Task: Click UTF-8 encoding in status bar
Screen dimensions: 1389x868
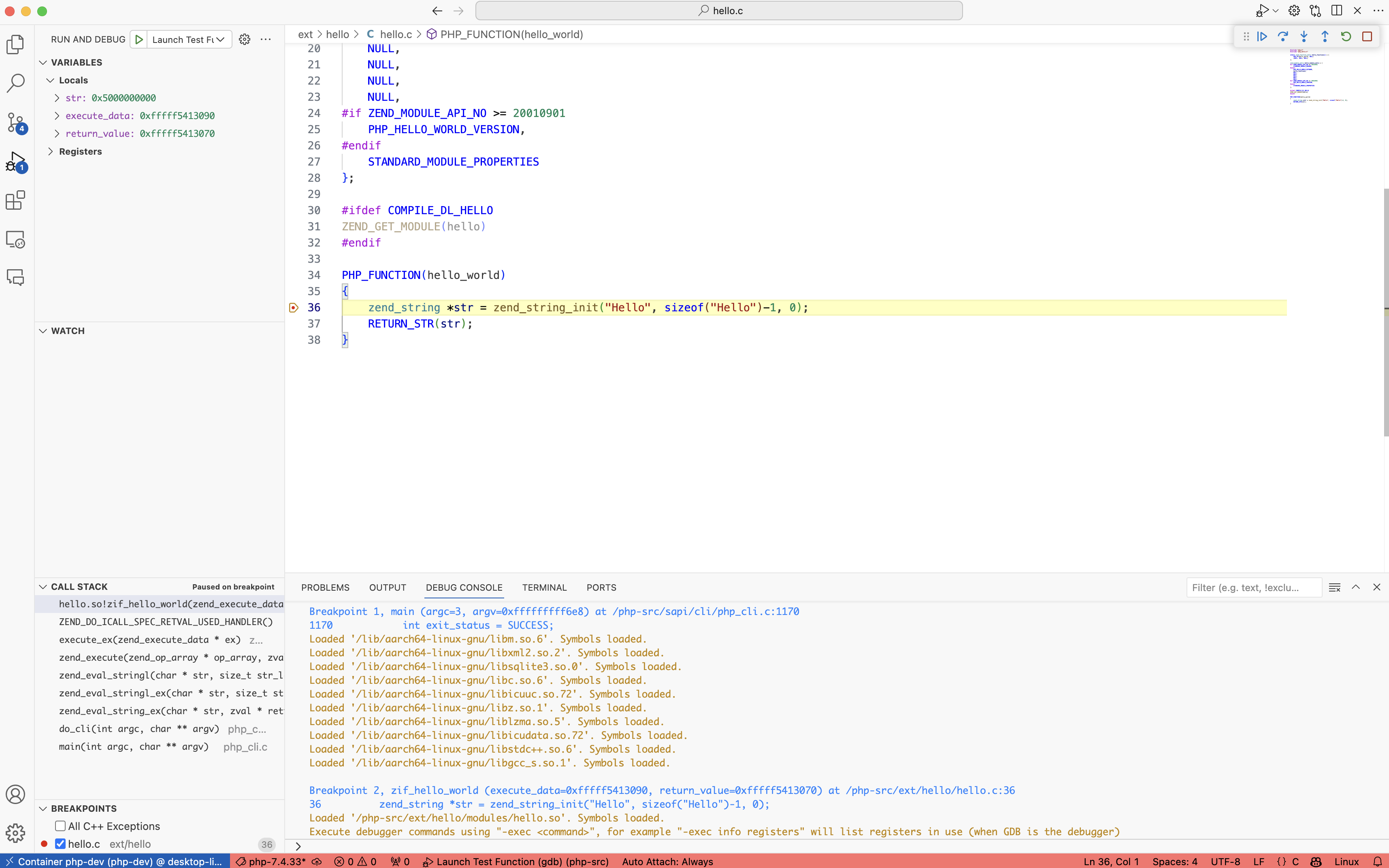Action: click(x=1225, y=861)
